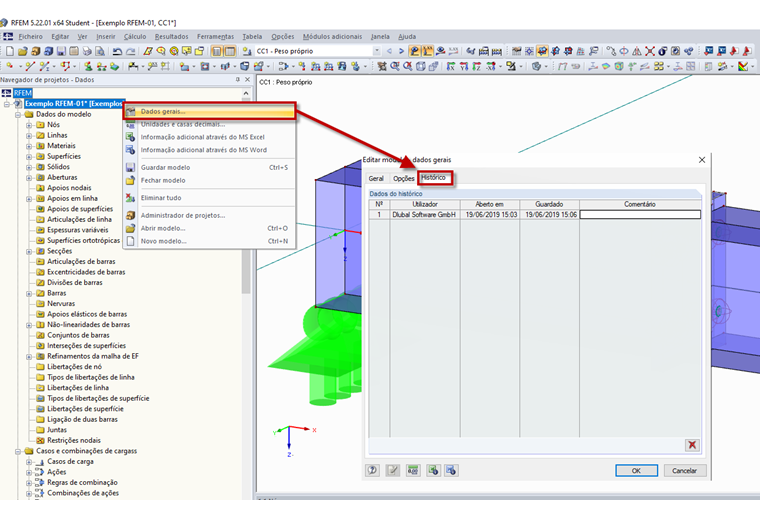Select Dados gerais... in context menu
Image resolution: width=760 pixels, height=516 pixels.
point(209,111)
